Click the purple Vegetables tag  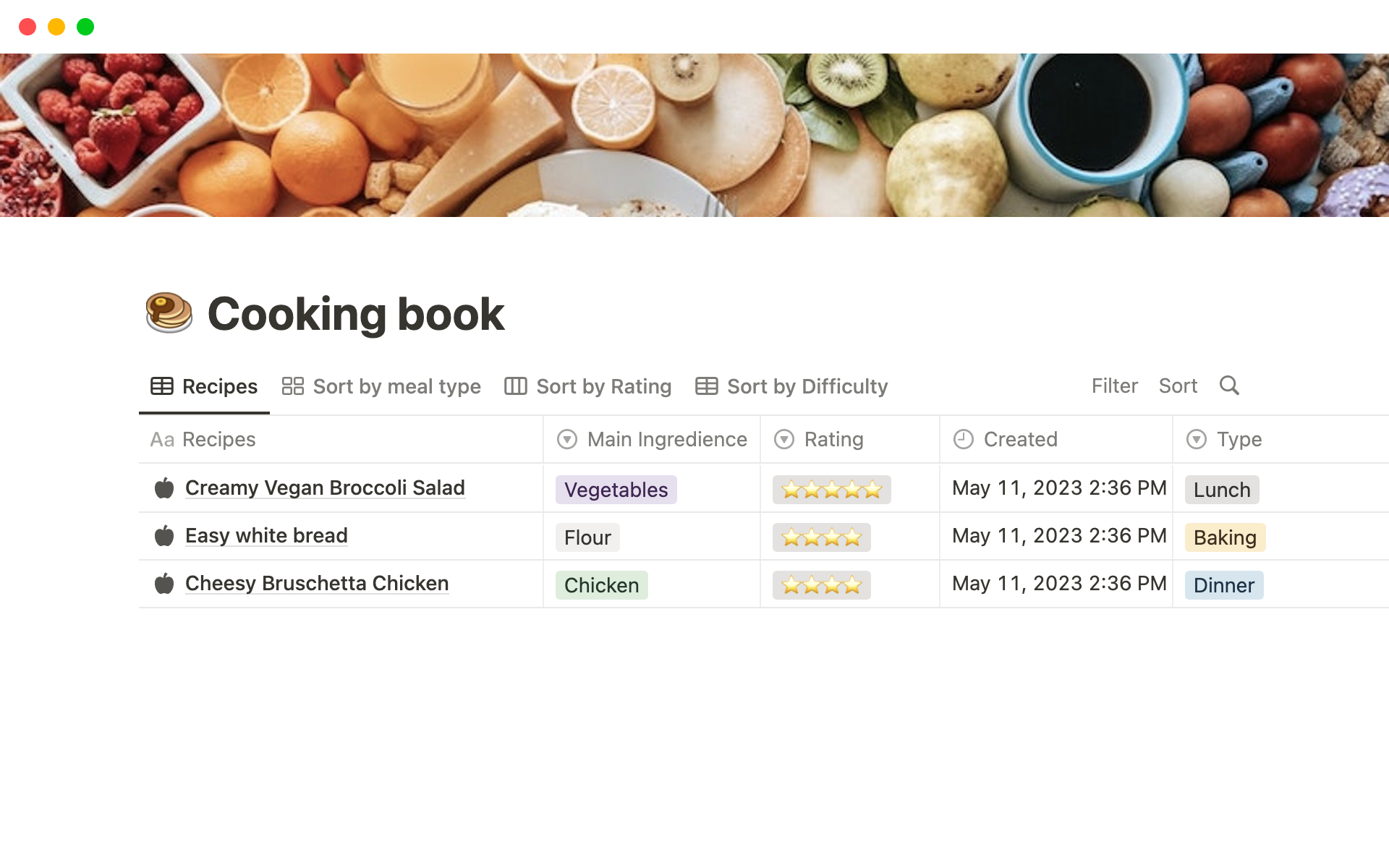coord(616,490)
